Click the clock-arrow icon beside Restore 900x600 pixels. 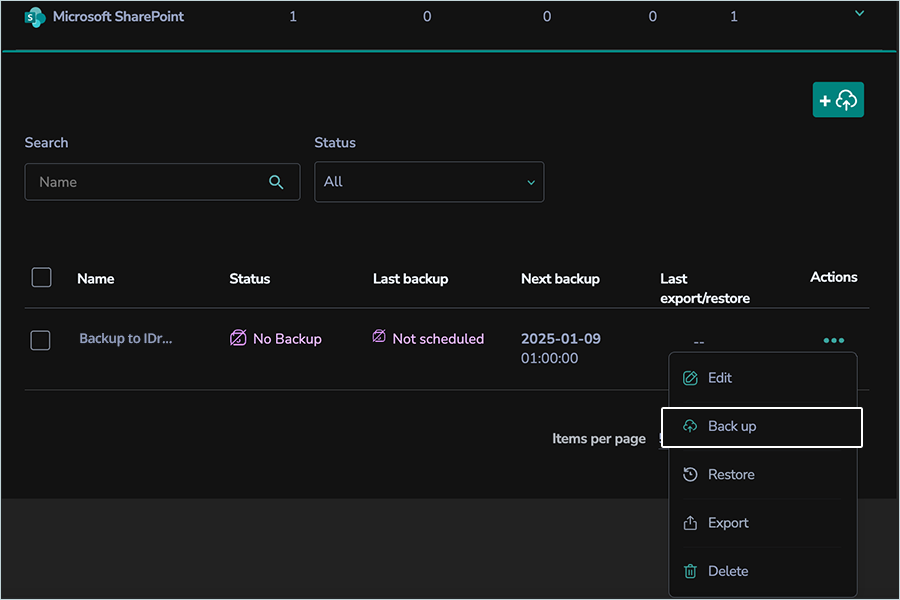[x=690, y=475]
